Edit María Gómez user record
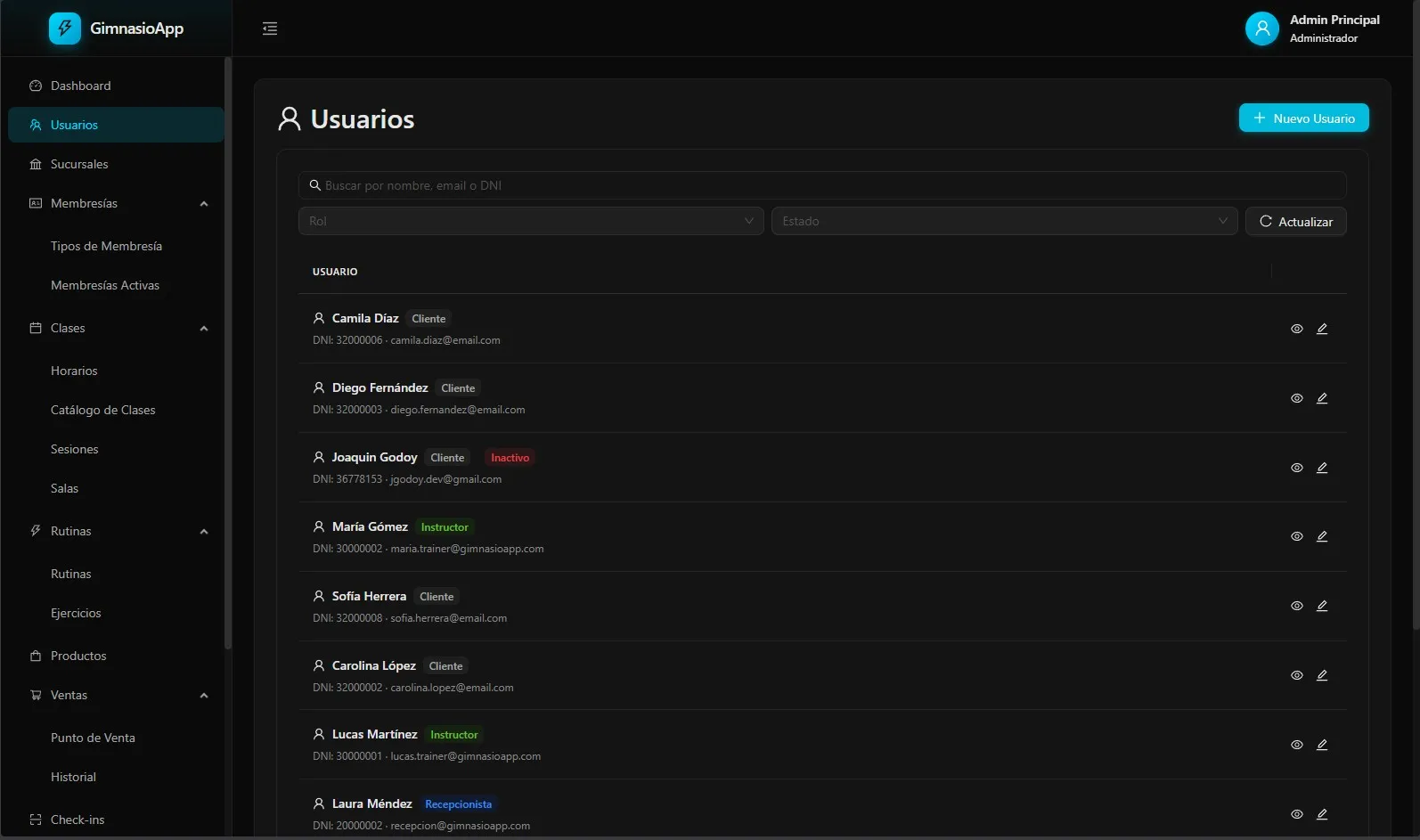Image resolution: width=1420 pixels, height=840 pixels. click(x=1322, y=536)
